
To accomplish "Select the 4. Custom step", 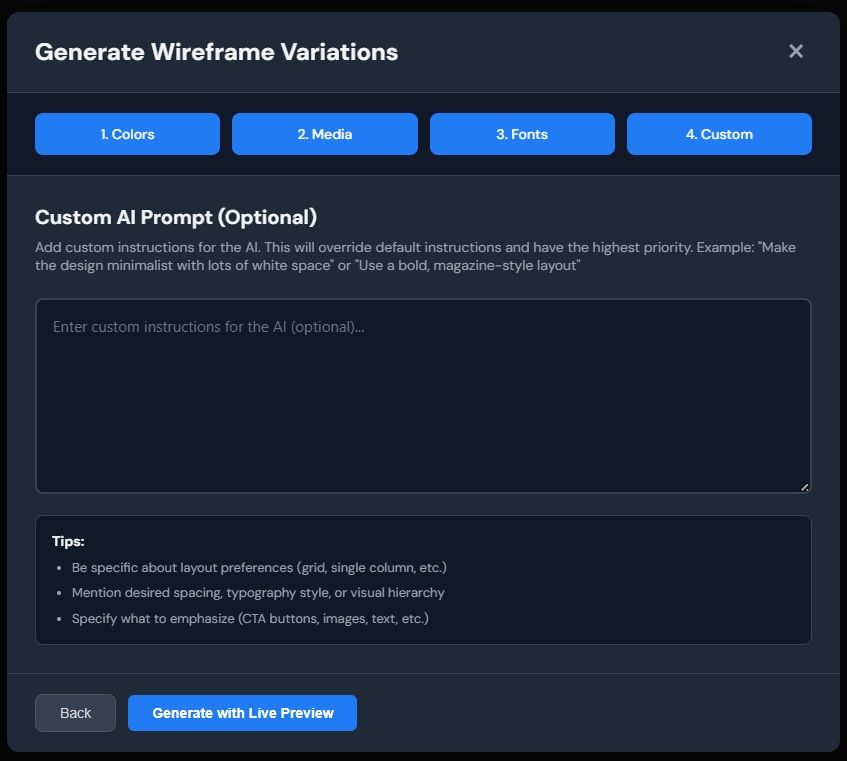I will click(719, 133).
